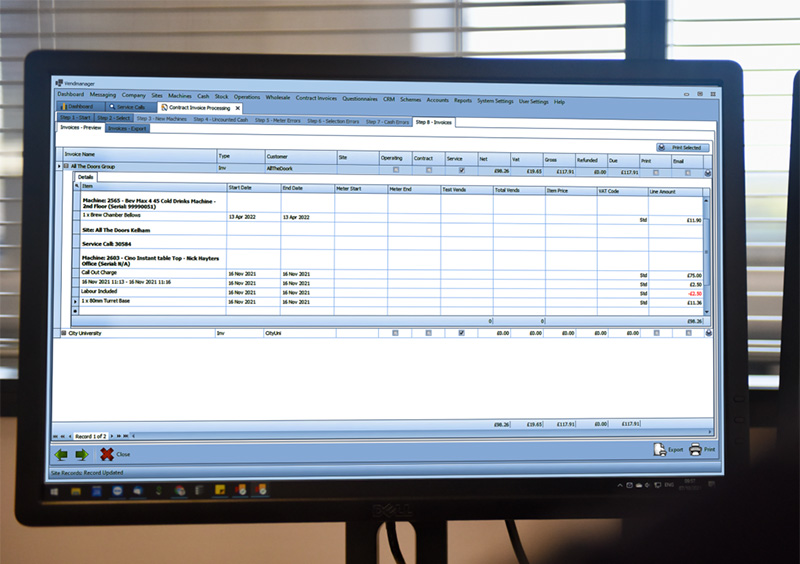Click the green back arrow icon

(62, 455)
